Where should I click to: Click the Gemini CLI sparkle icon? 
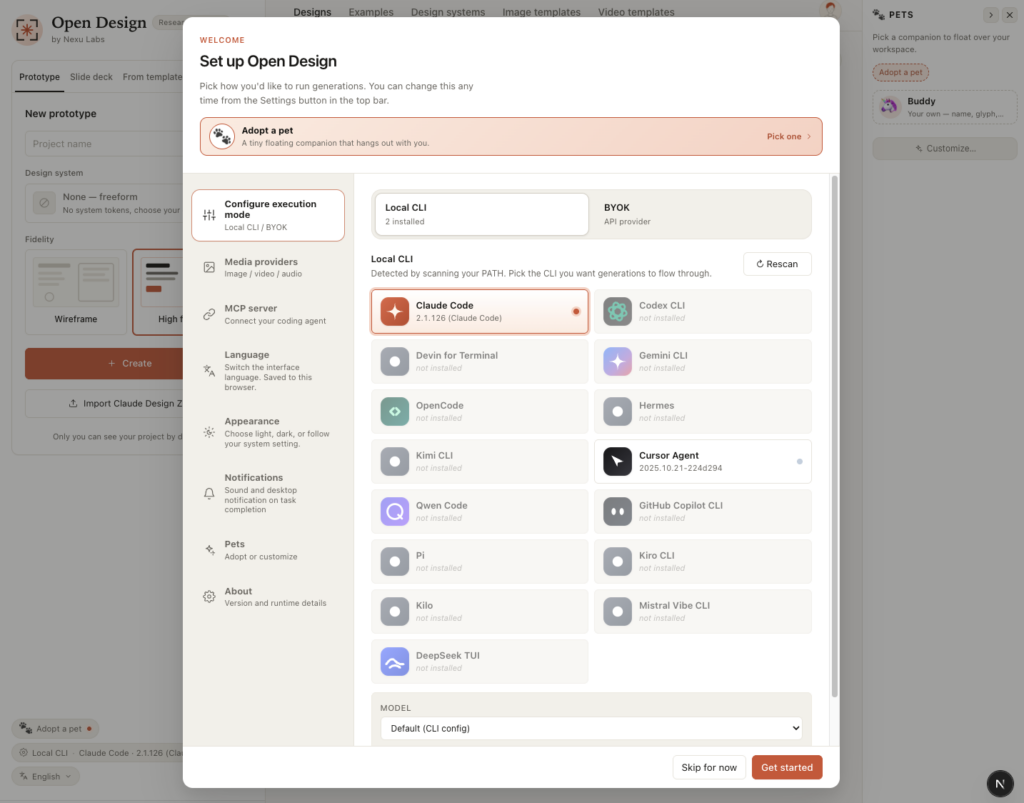[617, 362]
